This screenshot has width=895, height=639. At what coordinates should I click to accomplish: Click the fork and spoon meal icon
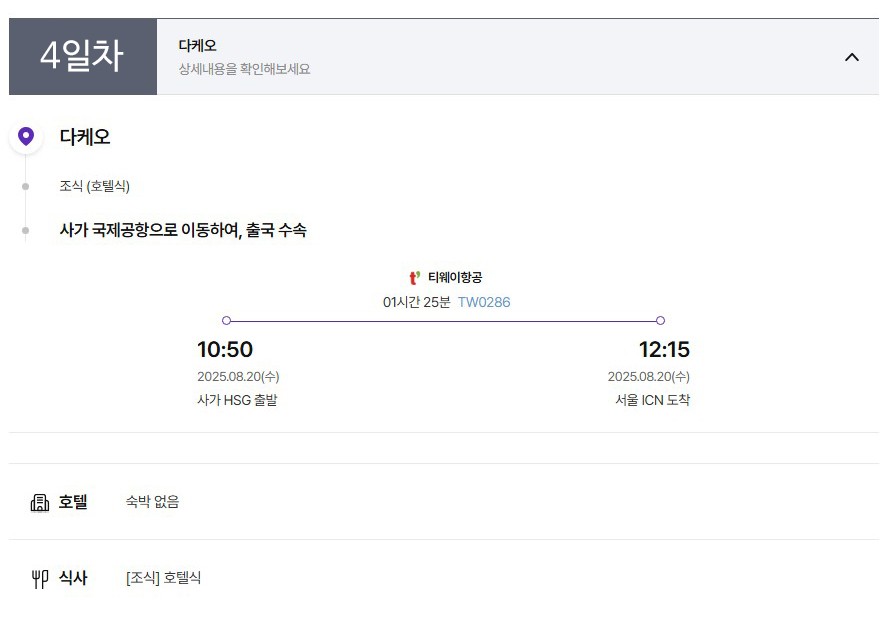click(x=39, y=578)
